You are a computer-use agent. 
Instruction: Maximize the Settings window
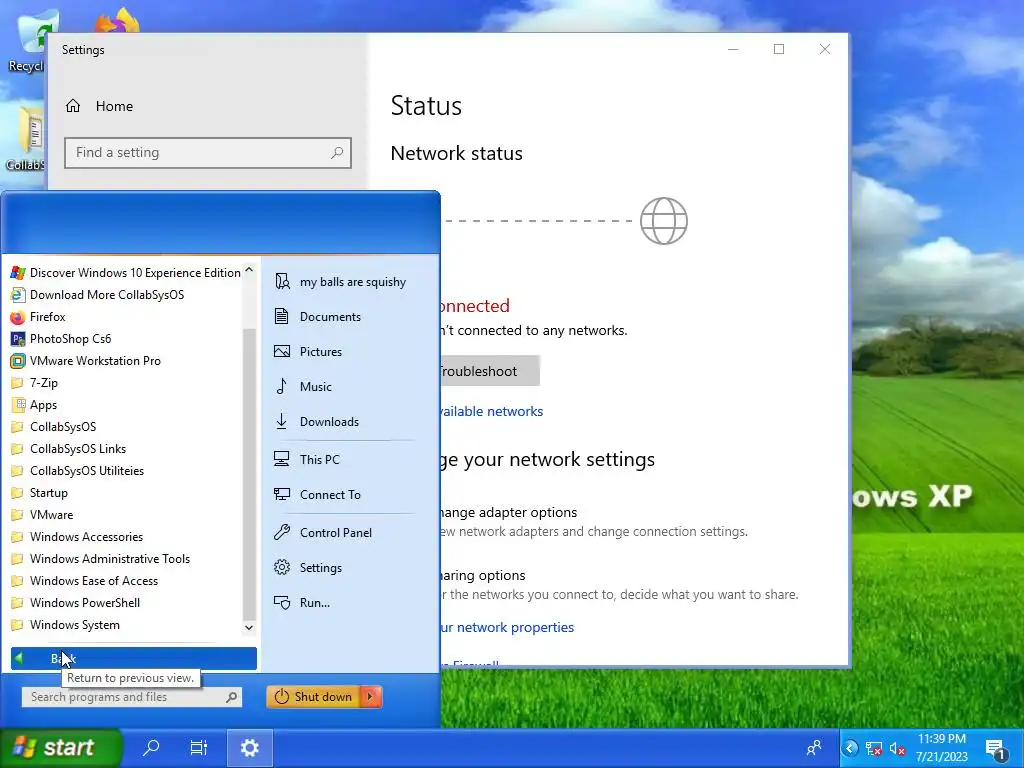pyautogui.click(x=779, y=50)
